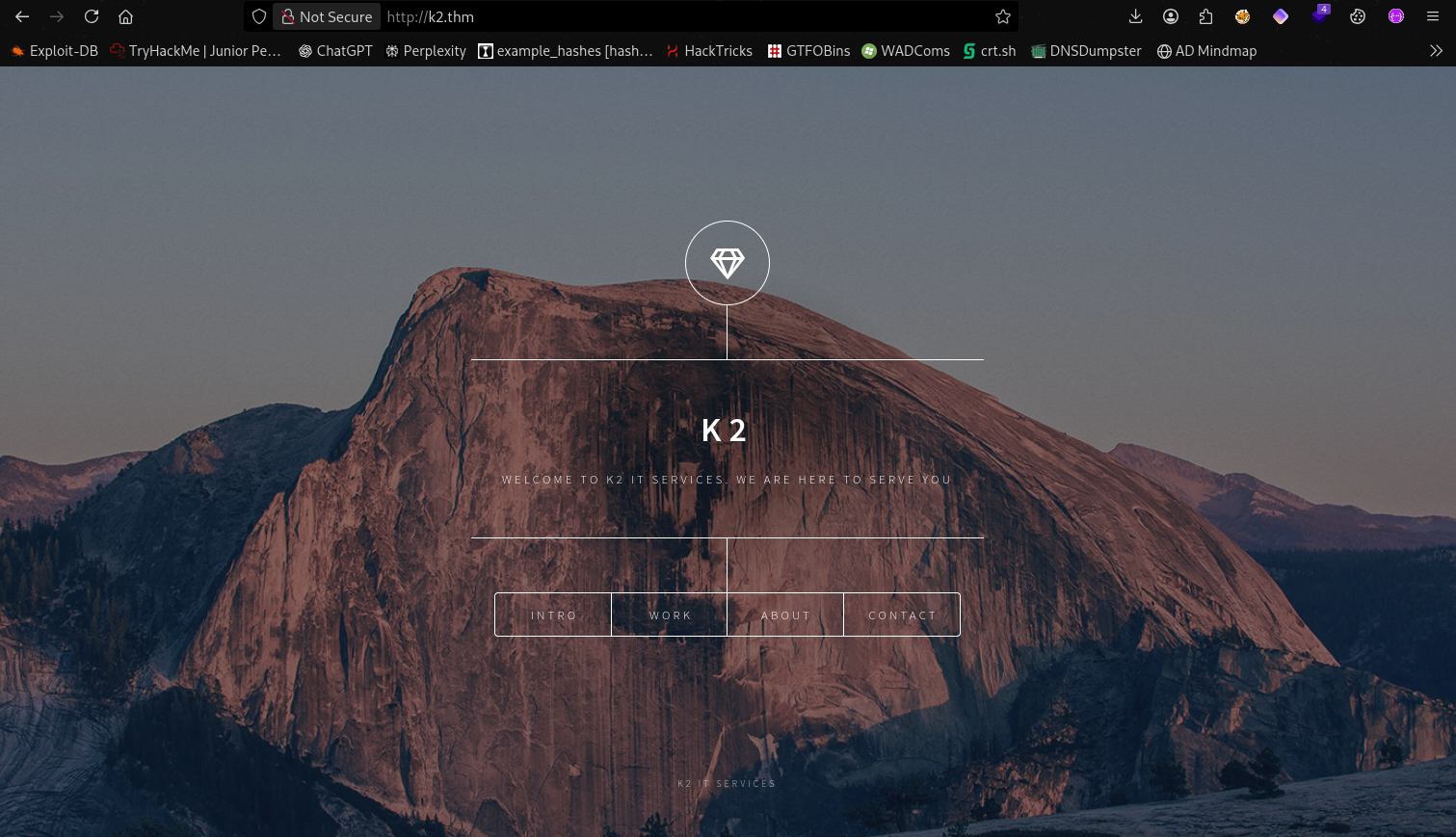The image size is (1456, 837).
Task: Open the tracking protection shield icon
Action: click(x=259, y=16)
